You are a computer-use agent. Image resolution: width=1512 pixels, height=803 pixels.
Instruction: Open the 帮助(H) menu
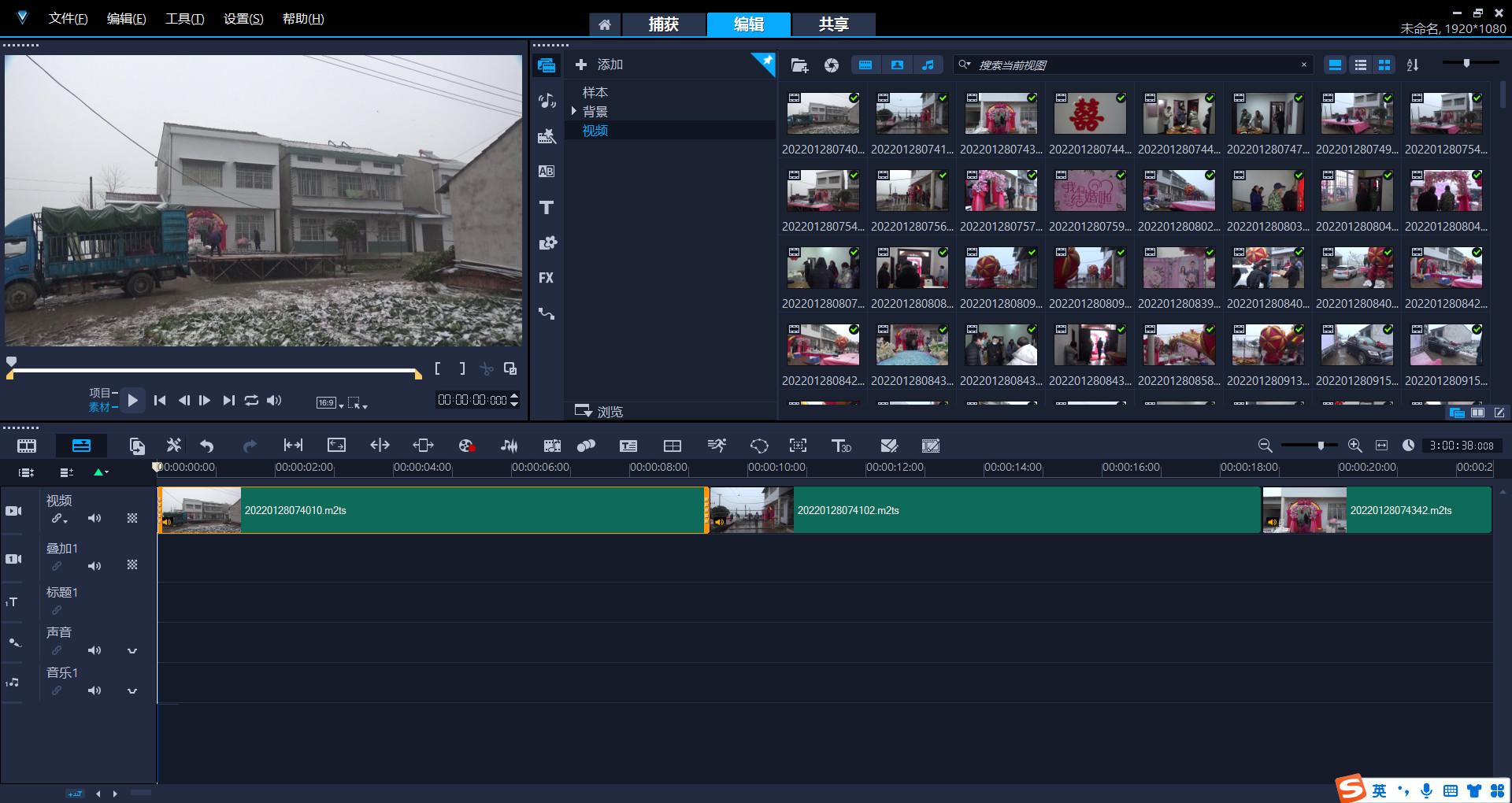coord(303,19)
